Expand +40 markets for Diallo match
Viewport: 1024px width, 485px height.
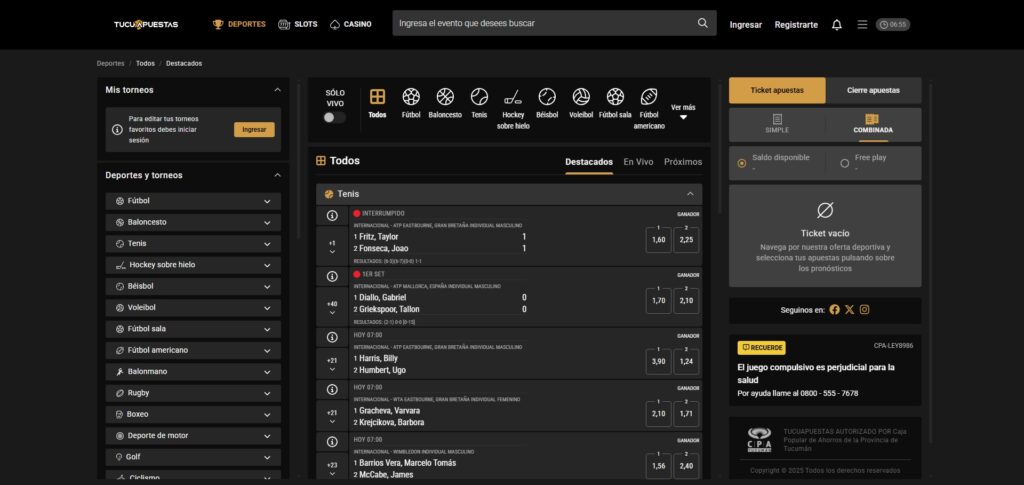tap(332, 307)
